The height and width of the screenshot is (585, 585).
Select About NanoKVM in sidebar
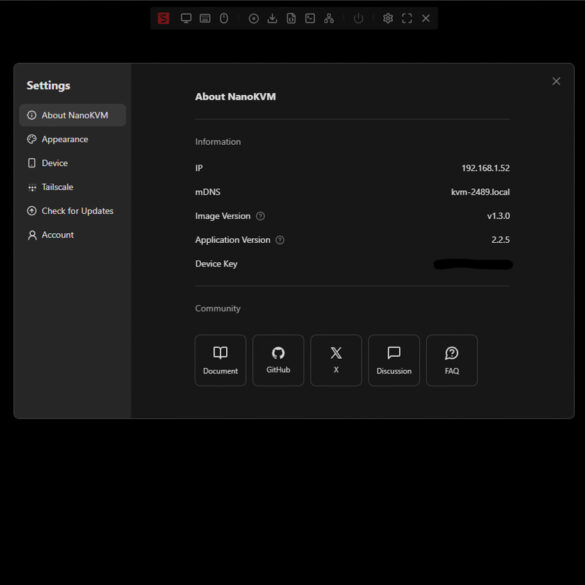(73, 115)
